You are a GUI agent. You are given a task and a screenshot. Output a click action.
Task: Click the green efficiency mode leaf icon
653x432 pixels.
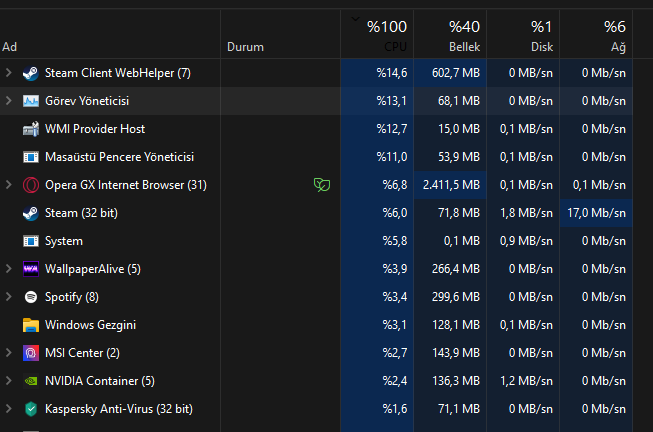pyautogui.click(x=322, y=185)
